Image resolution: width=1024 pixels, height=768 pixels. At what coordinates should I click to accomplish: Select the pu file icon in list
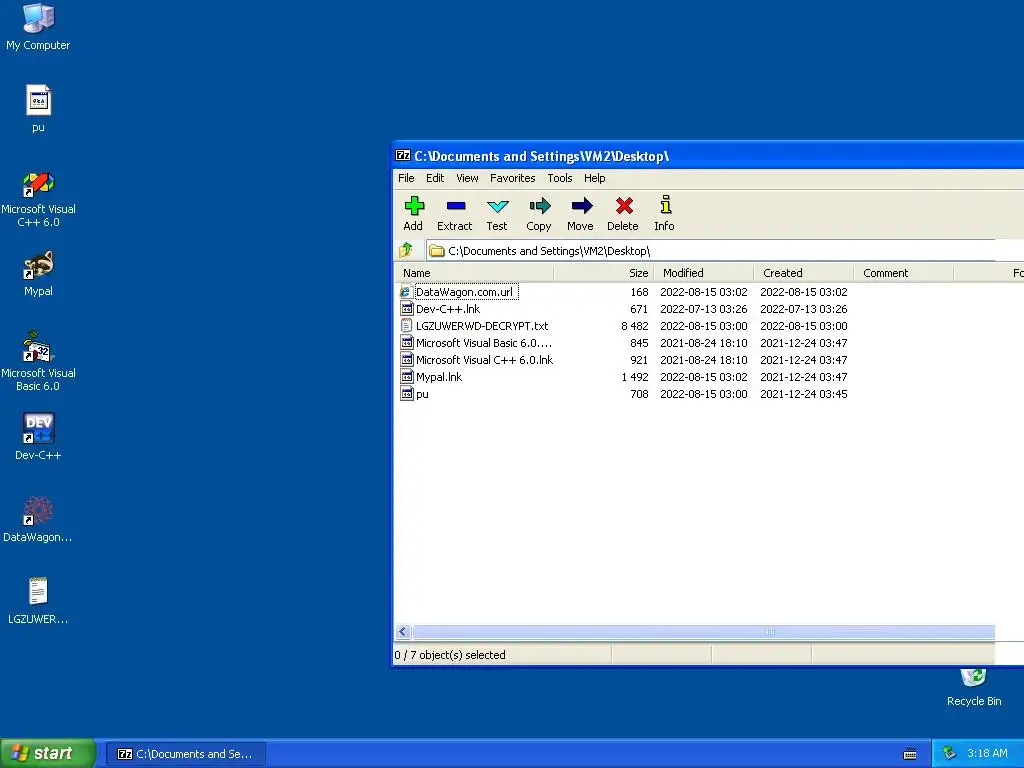[406, 394]
